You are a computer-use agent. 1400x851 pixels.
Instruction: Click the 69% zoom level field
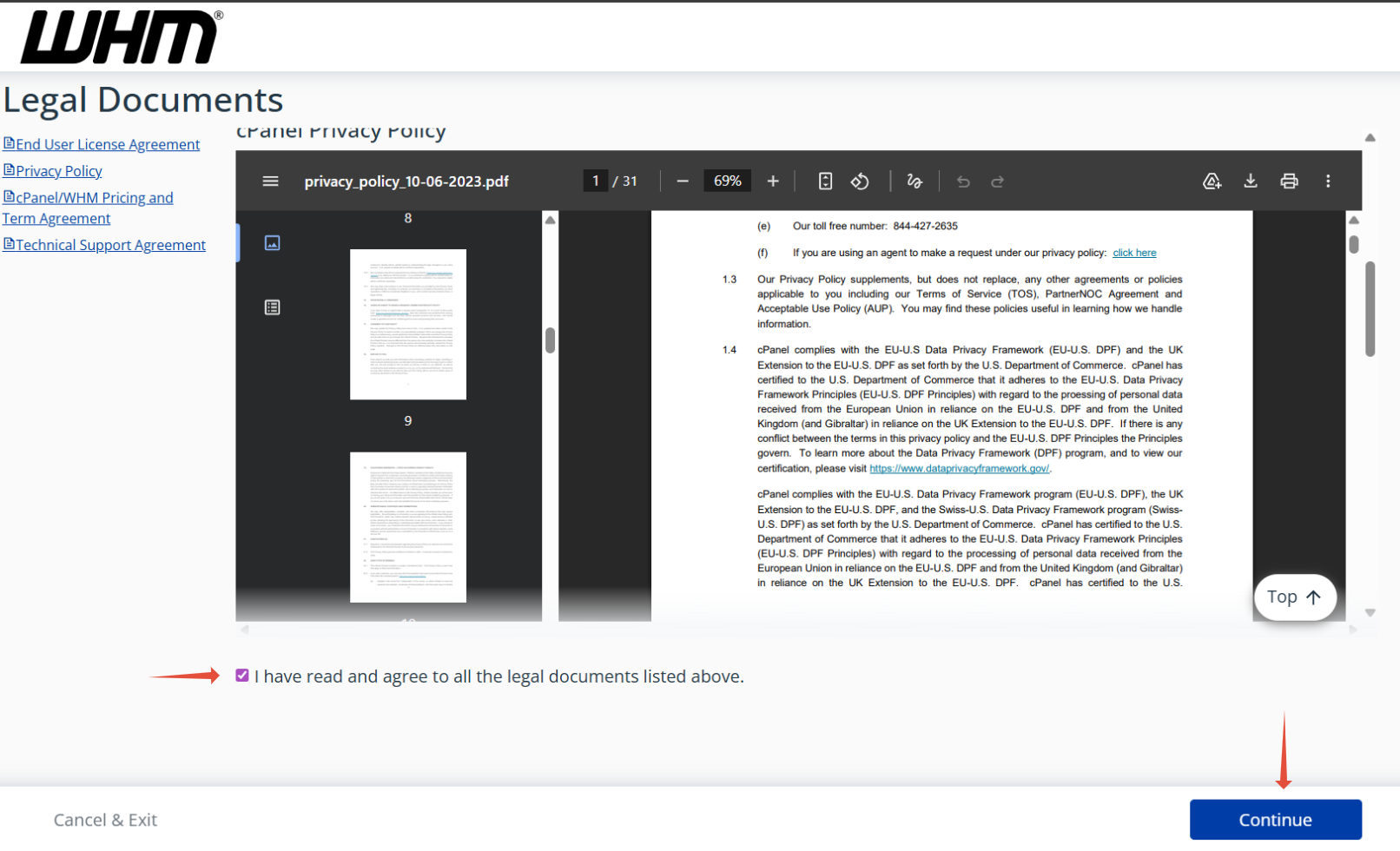click(727, 181)
